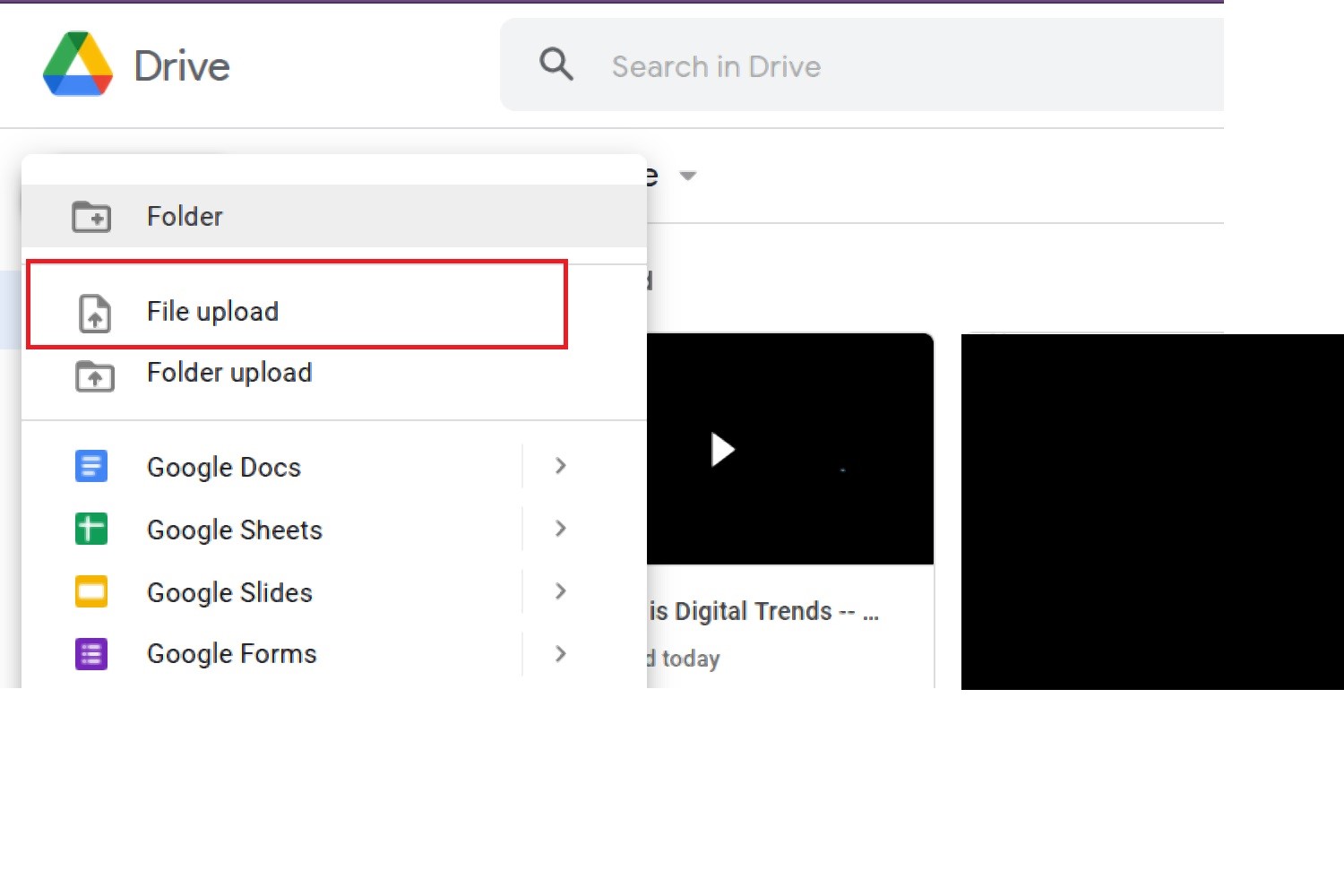Click the new folder icon
Image resolution: width=1344 pixels, height=896 pixels.
pos(91,216)
